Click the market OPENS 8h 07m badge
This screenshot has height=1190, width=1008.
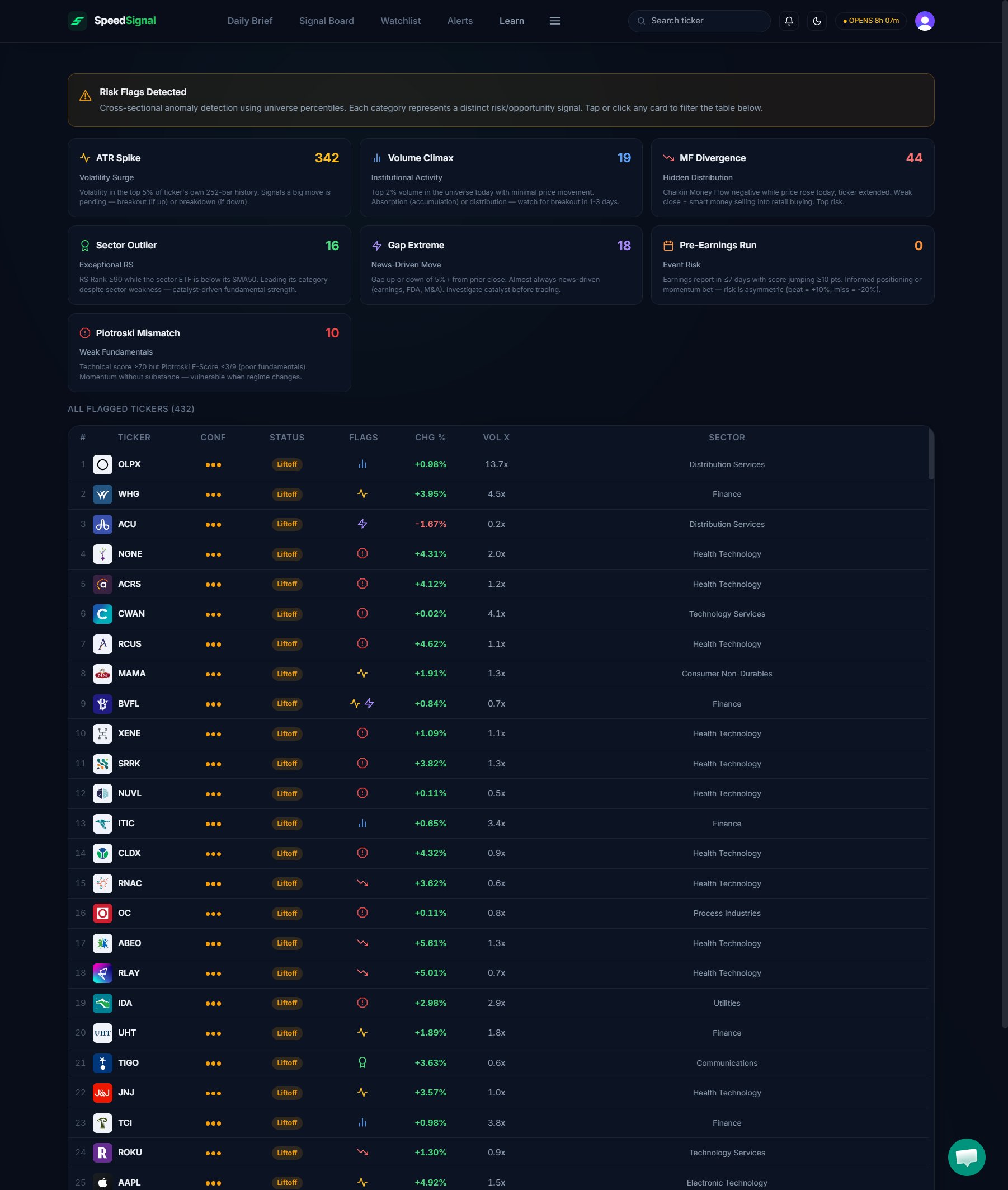[x=870, y=21]
